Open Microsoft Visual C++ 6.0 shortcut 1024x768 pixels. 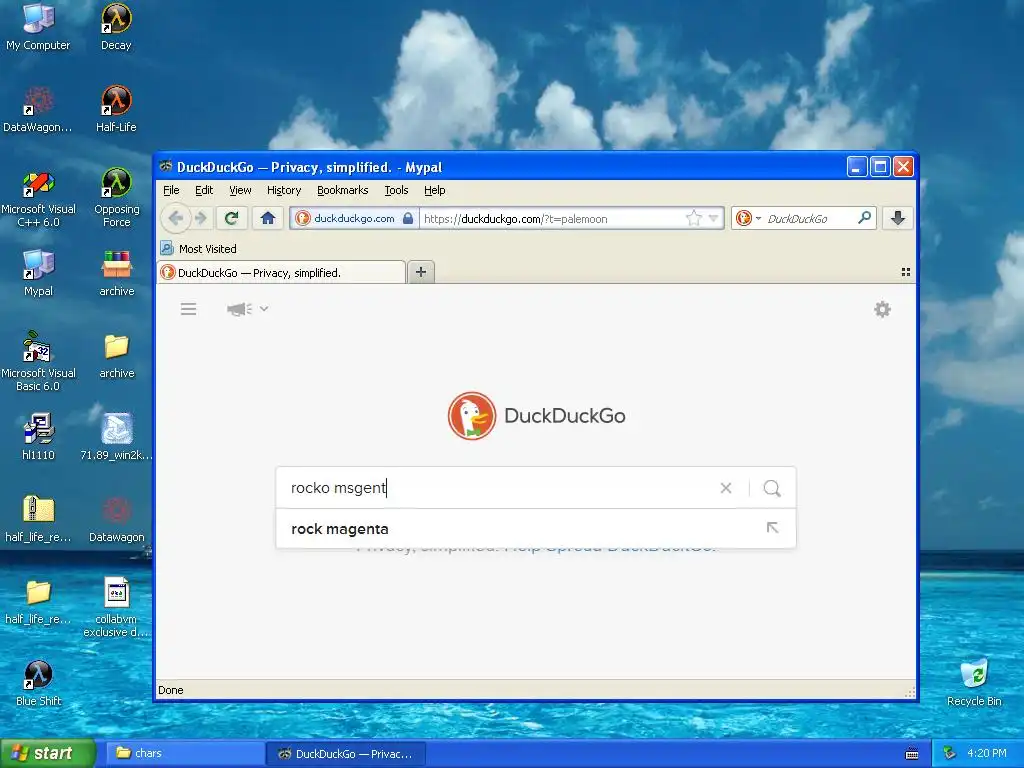point(38,198)
